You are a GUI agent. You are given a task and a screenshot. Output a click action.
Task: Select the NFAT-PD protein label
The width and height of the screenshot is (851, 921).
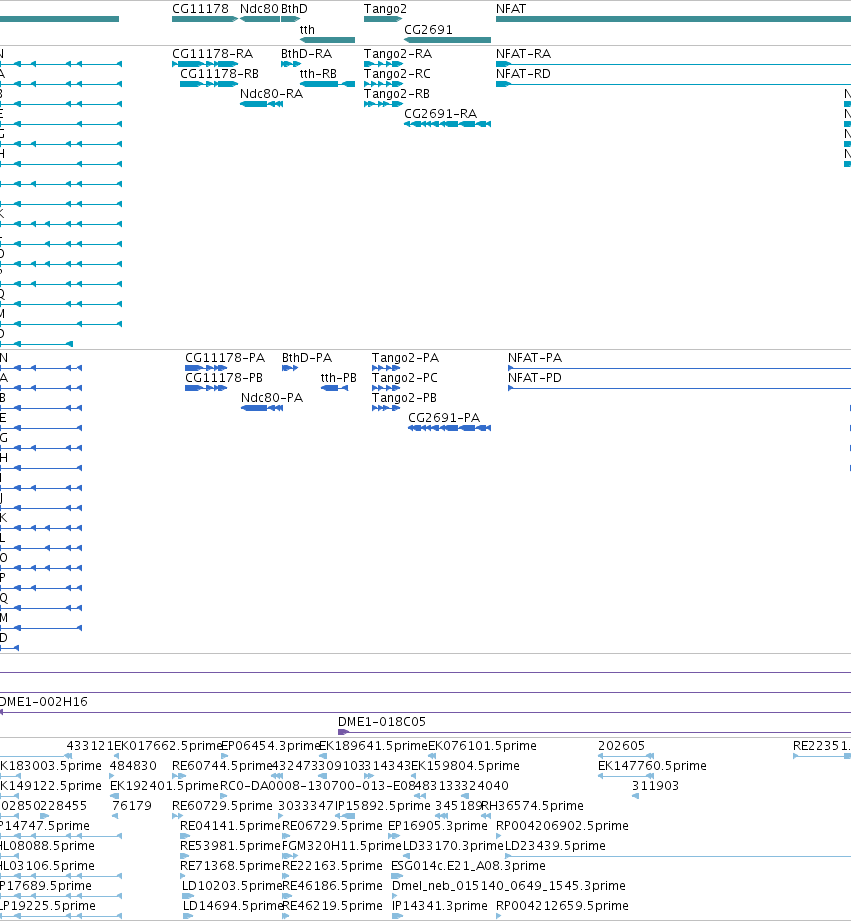tap(534, 378)
